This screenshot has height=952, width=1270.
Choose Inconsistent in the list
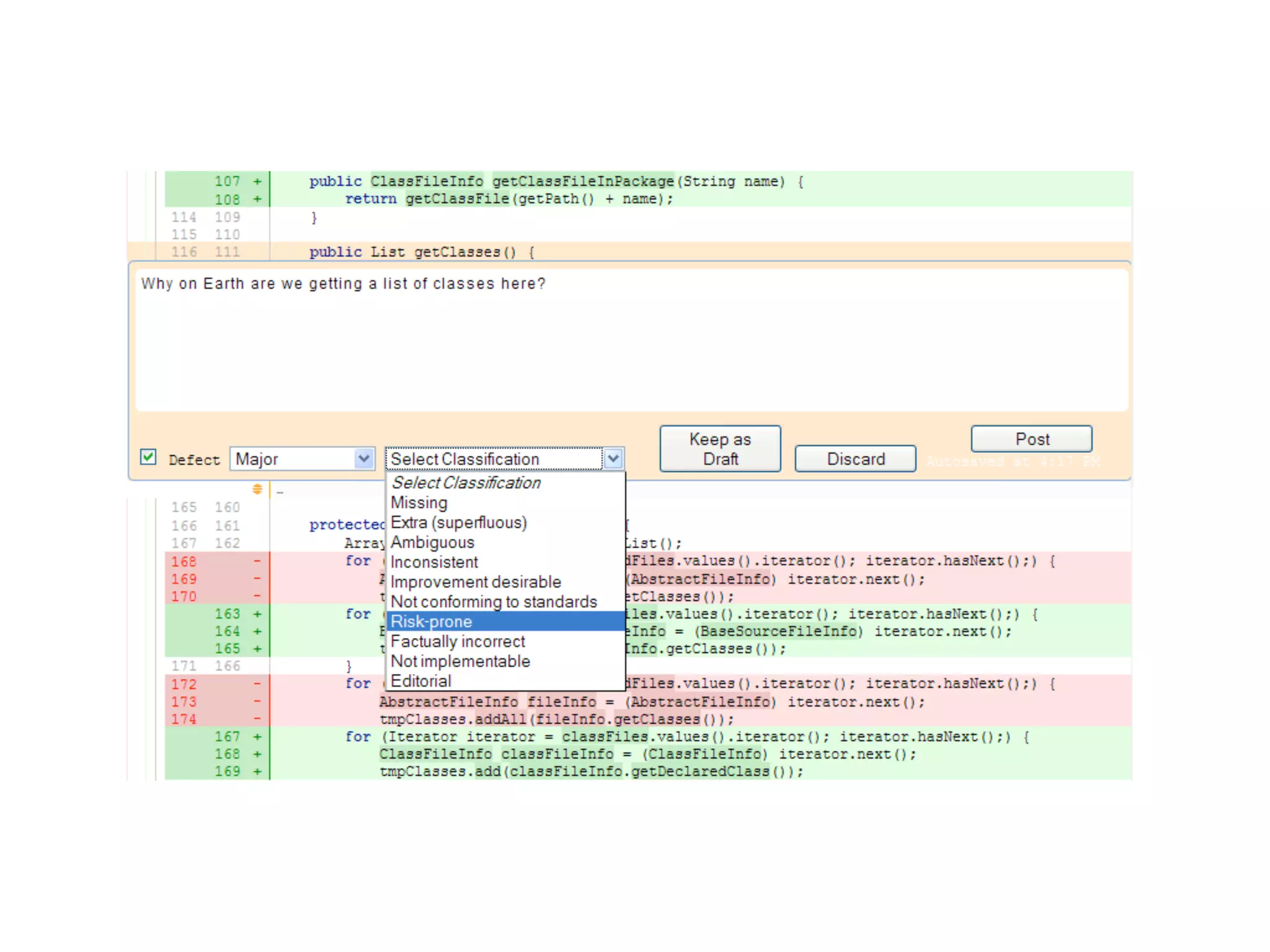(434, 562)
